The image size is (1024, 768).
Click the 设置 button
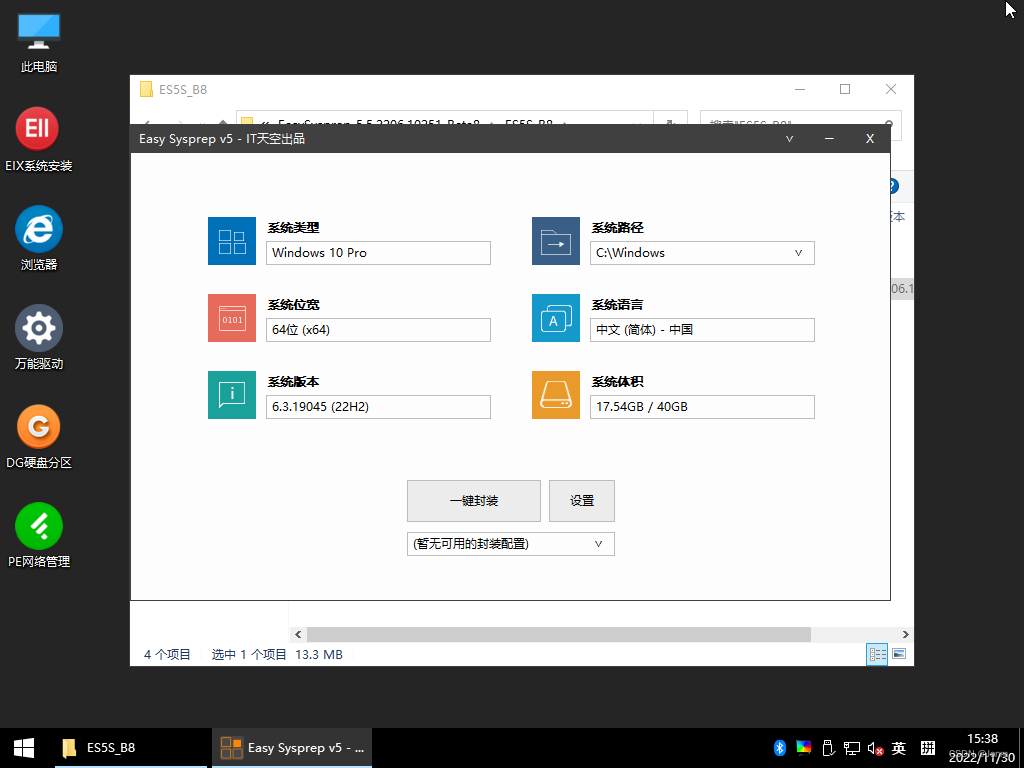pyautogui.click(x=581, y=501)
